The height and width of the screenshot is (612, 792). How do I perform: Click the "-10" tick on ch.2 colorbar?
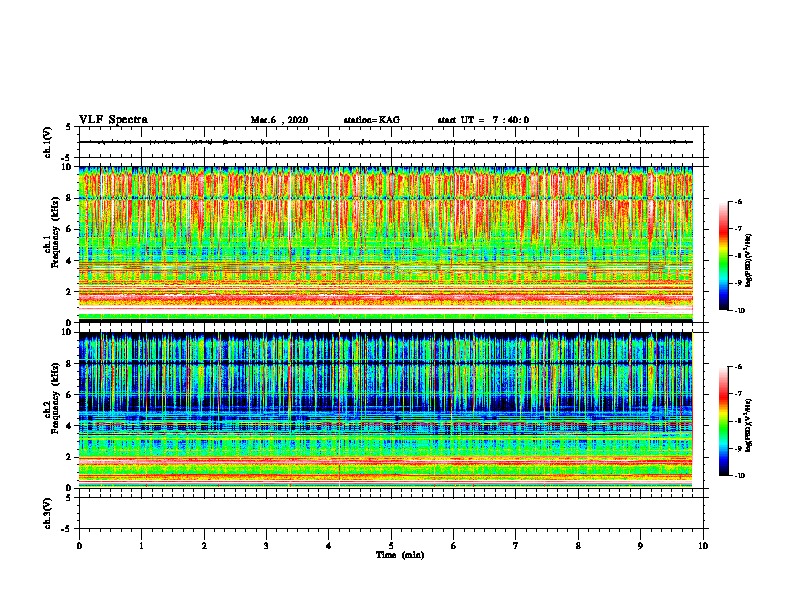[x=739, y=476]
